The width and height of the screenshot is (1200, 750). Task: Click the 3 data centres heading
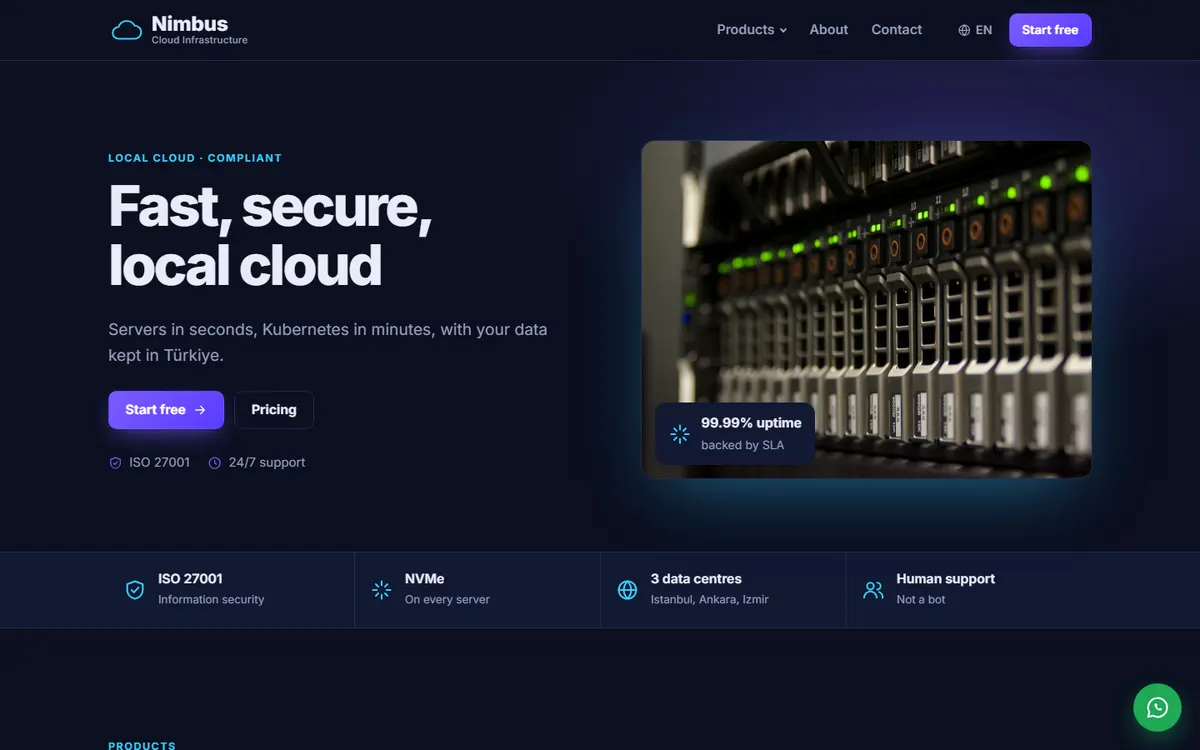696,579
